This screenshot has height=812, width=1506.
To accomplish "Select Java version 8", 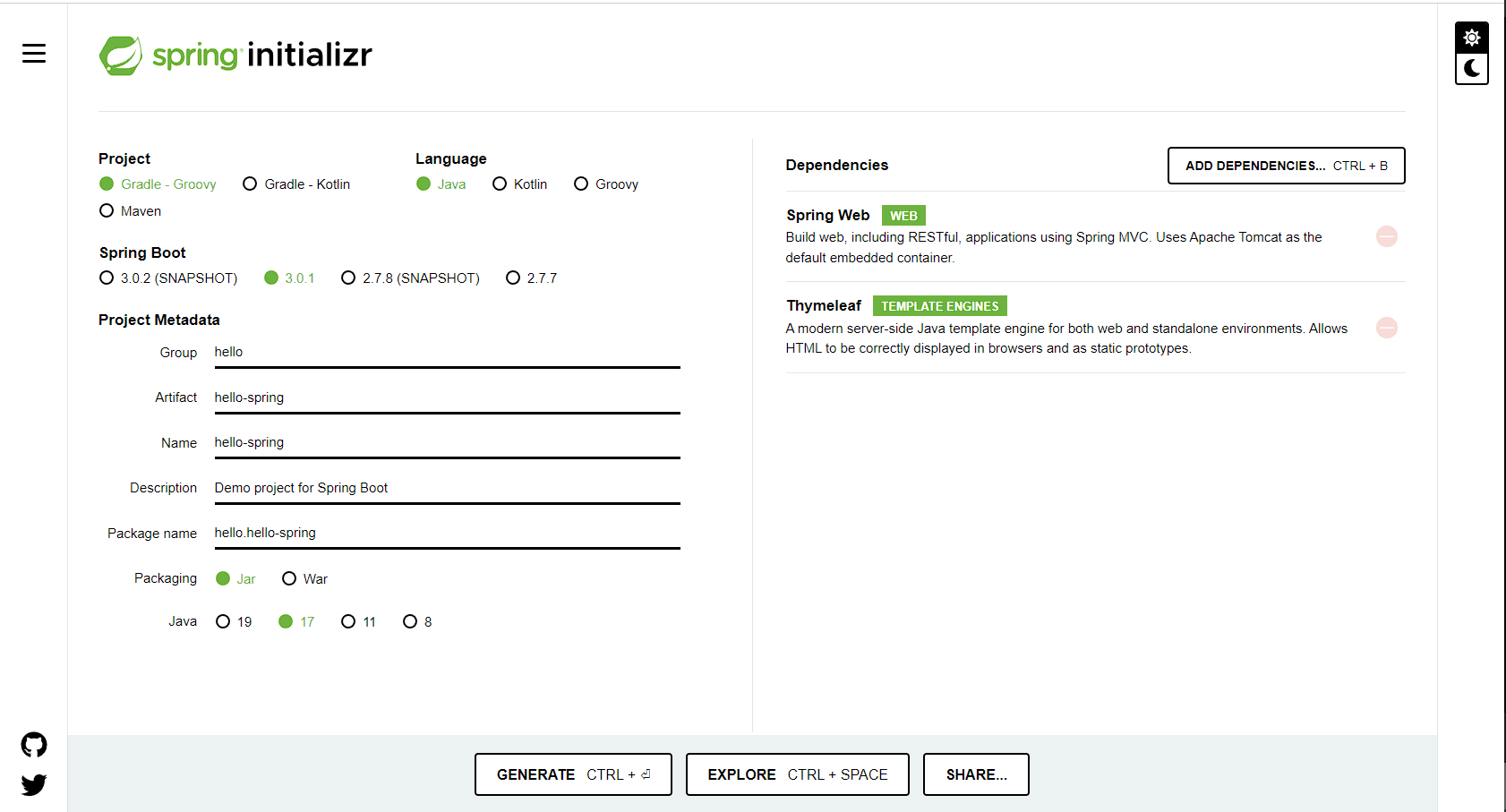I will click(x=418, y=622).
